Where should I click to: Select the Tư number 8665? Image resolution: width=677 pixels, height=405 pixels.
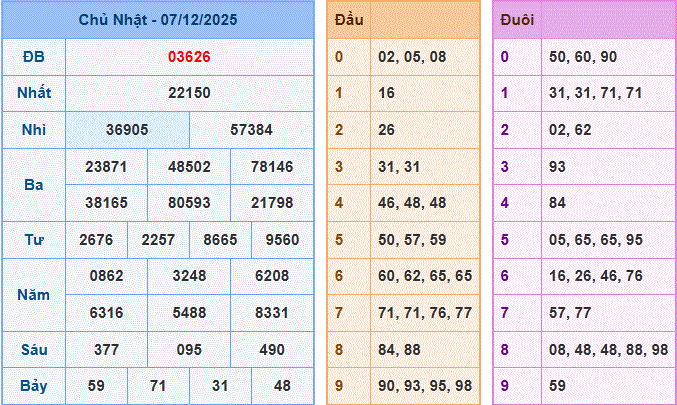(x=220, y=240)
